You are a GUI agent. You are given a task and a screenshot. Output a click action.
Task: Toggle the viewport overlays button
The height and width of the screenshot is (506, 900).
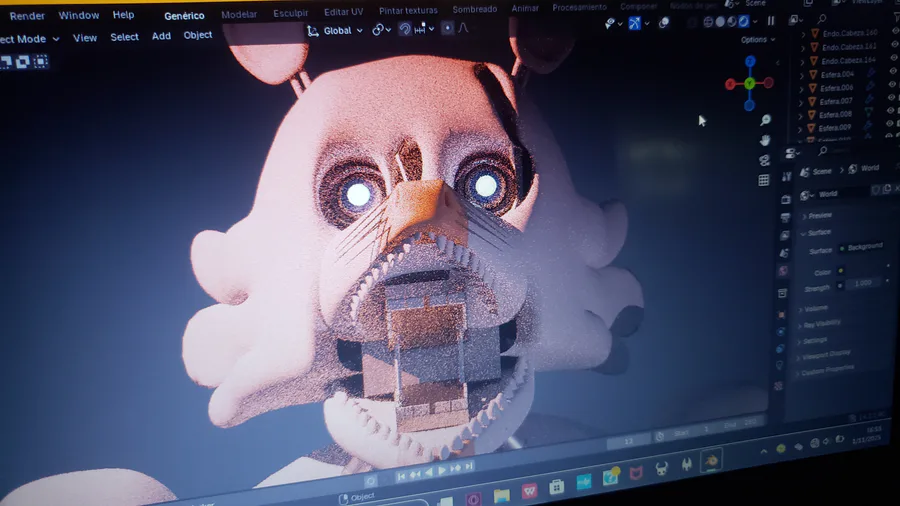pyautogui.click(x=664, y=22)
